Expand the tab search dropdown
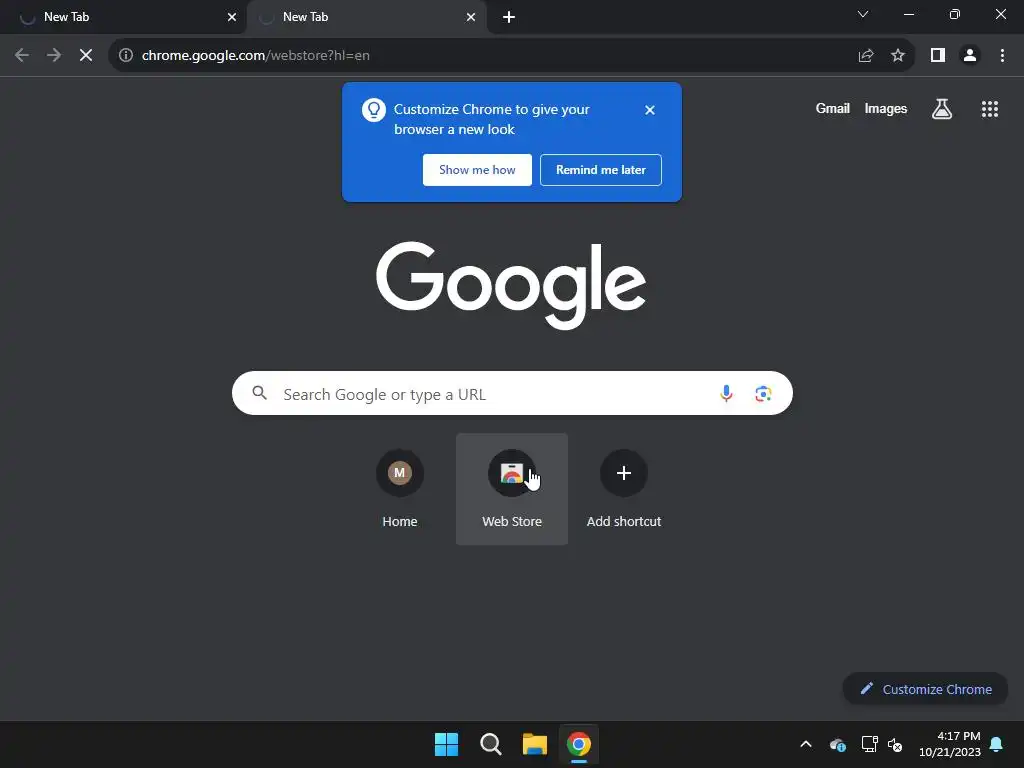The image size is (1024, 768). pos(863,14)
